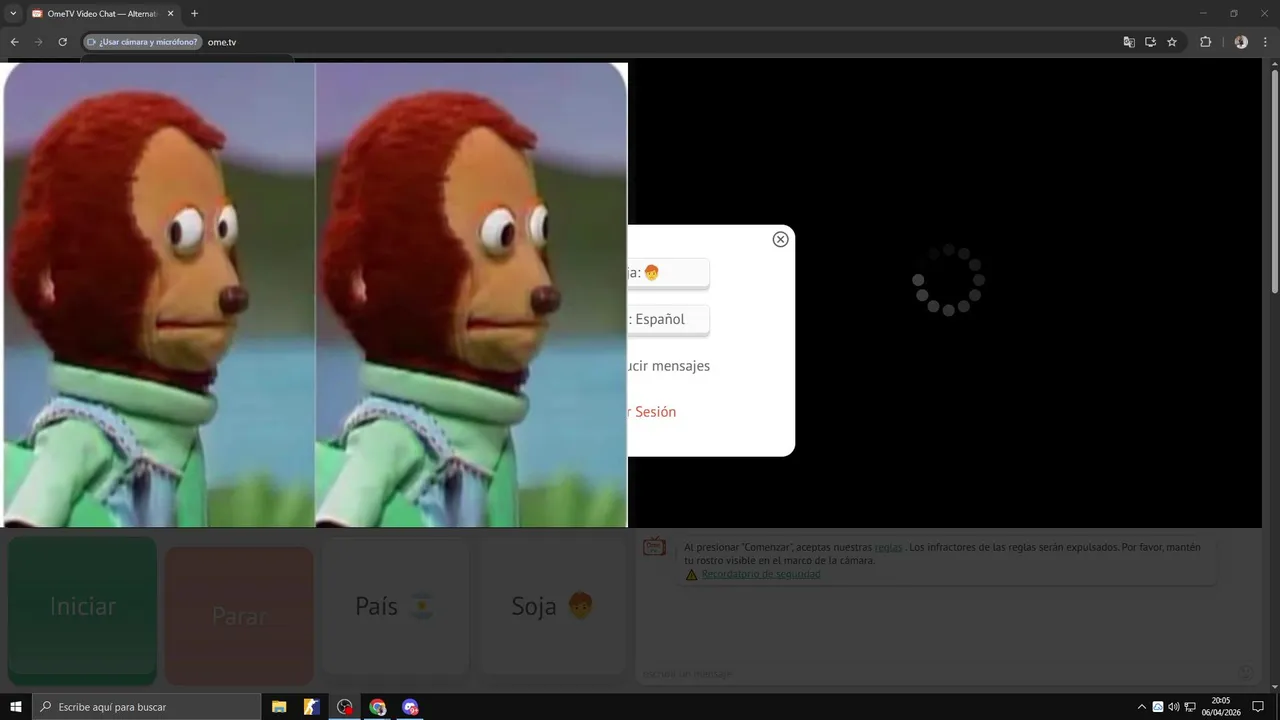The height and width of the screenshot is (720, 1280).
Task: Open the Windows notification center
Action: coord(1259,707)
